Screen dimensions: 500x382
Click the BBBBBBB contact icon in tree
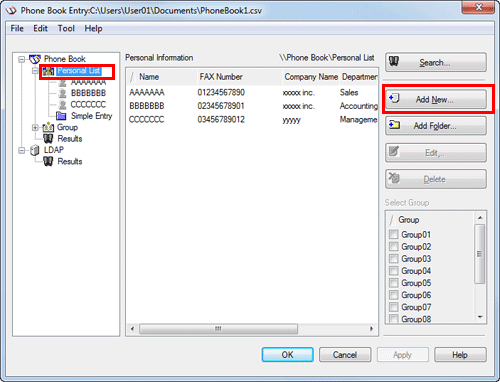[62, 93]
